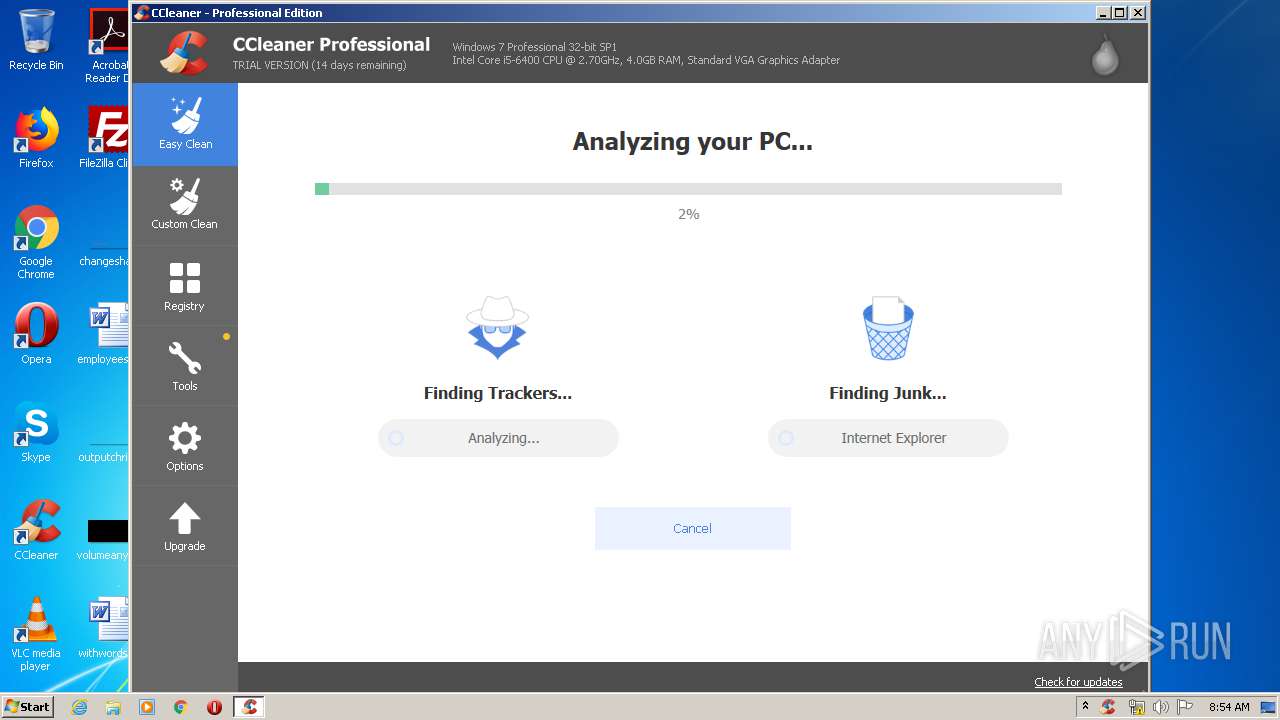This screenshot has width=1280, height=720.
Task: Click the CCleaner tray icon
Action: tap(1108, 707)
